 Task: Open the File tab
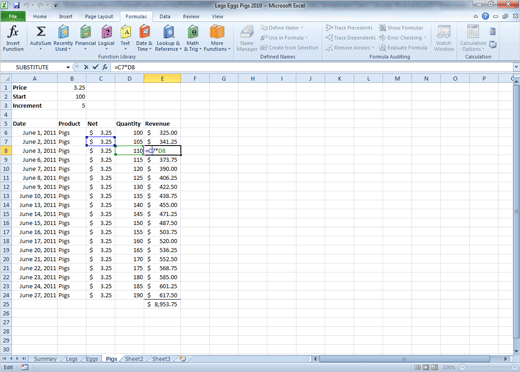click(x=13, y=16)
